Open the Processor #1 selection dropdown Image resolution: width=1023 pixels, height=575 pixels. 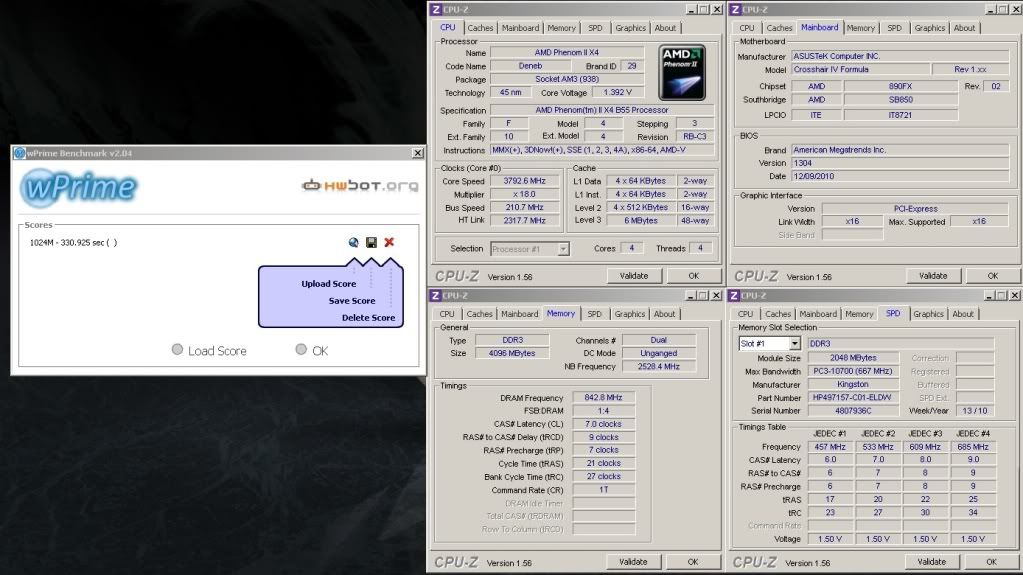point(529,248)
